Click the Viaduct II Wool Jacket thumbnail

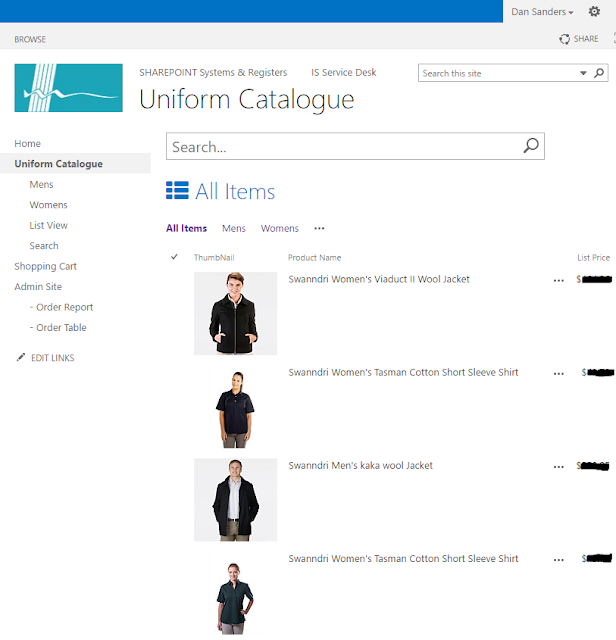coord(235,313)
